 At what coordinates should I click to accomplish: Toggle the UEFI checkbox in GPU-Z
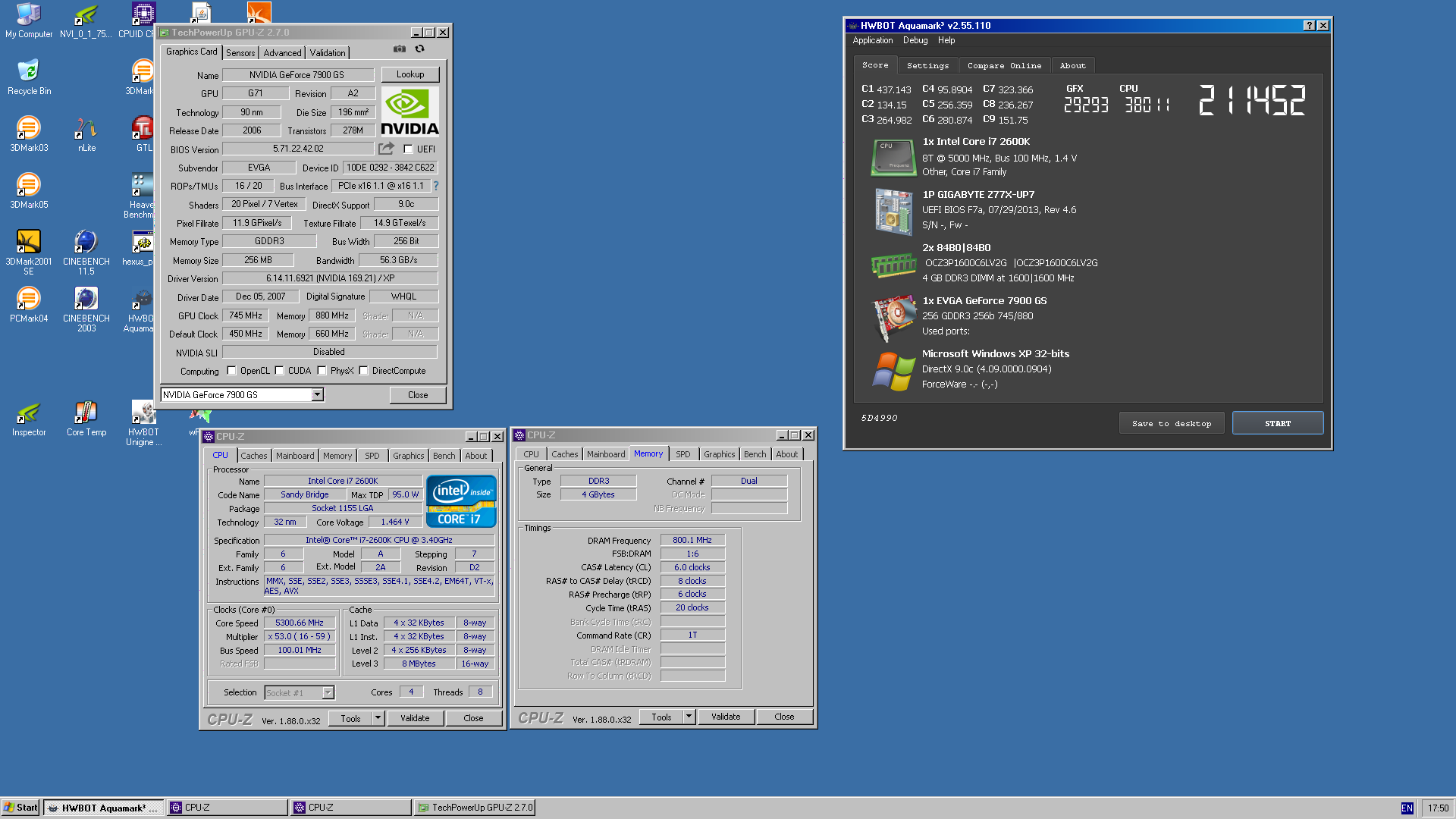408,149
